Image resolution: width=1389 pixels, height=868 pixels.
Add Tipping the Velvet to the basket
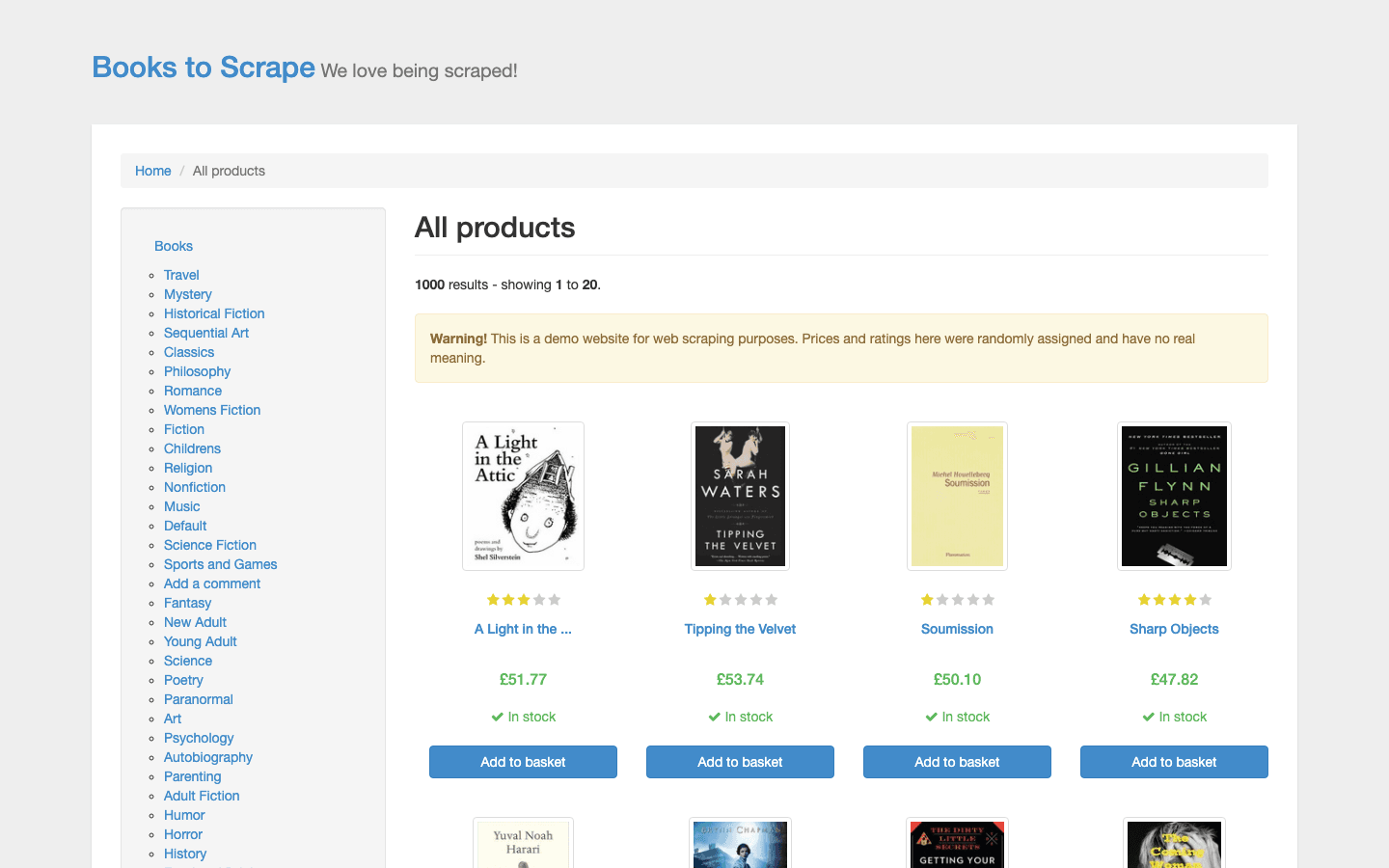pyautogui.click(x=740, y=762)
